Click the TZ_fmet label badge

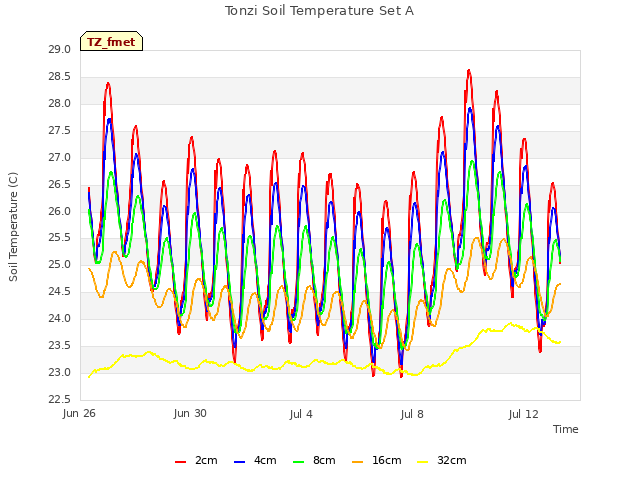[111, 41]
